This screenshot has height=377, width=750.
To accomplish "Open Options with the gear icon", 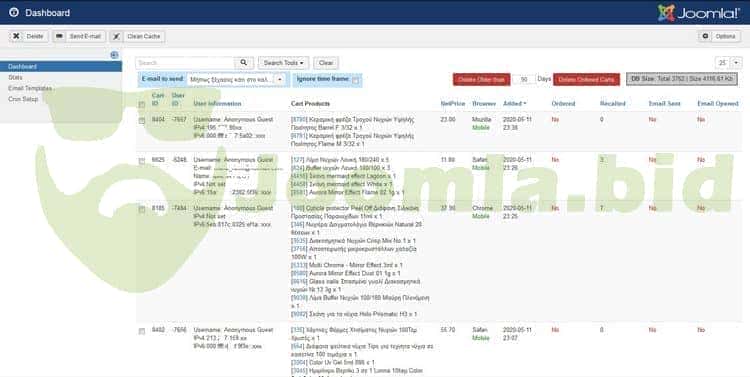I will point(719,36).
